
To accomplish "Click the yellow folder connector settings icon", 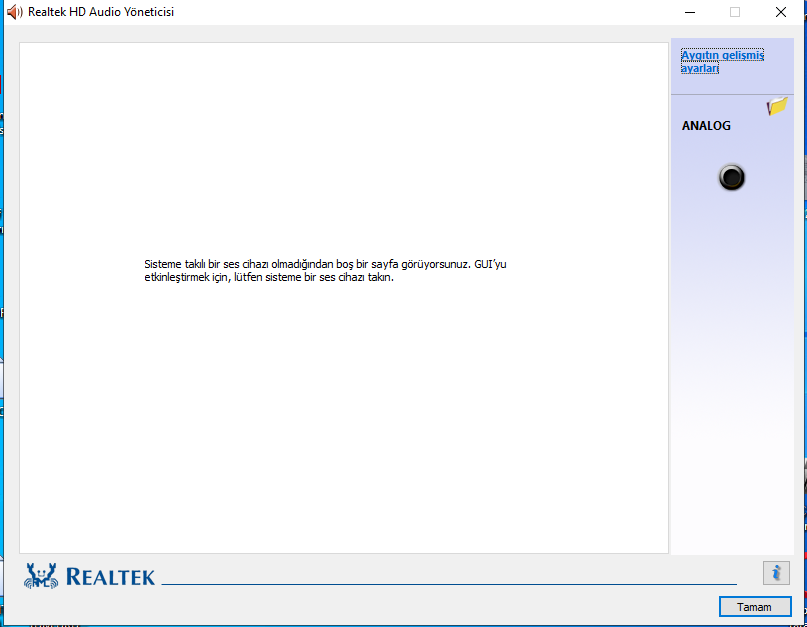I will tap(777, 106).
